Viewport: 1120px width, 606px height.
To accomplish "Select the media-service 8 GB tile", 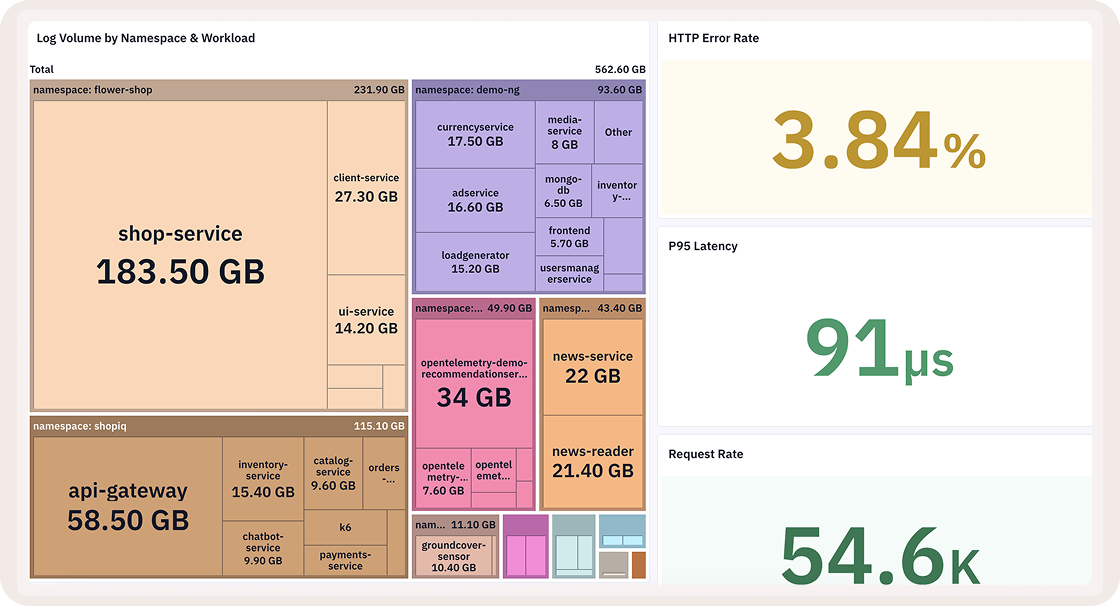I will (x=564, y=132).
